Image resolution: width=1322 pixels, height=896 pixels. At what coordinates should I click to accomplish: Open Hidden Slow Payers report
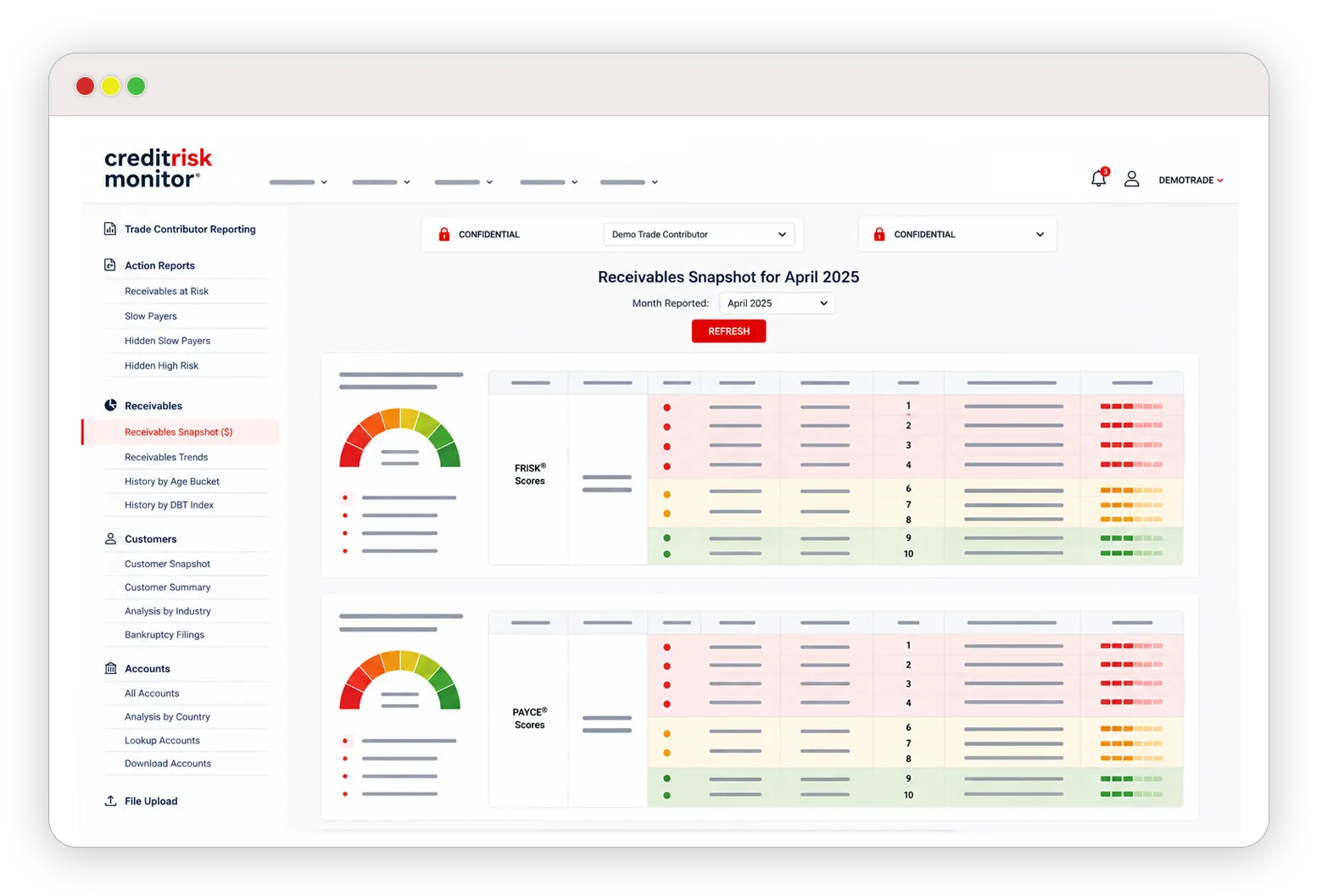[x=167, y=341]
